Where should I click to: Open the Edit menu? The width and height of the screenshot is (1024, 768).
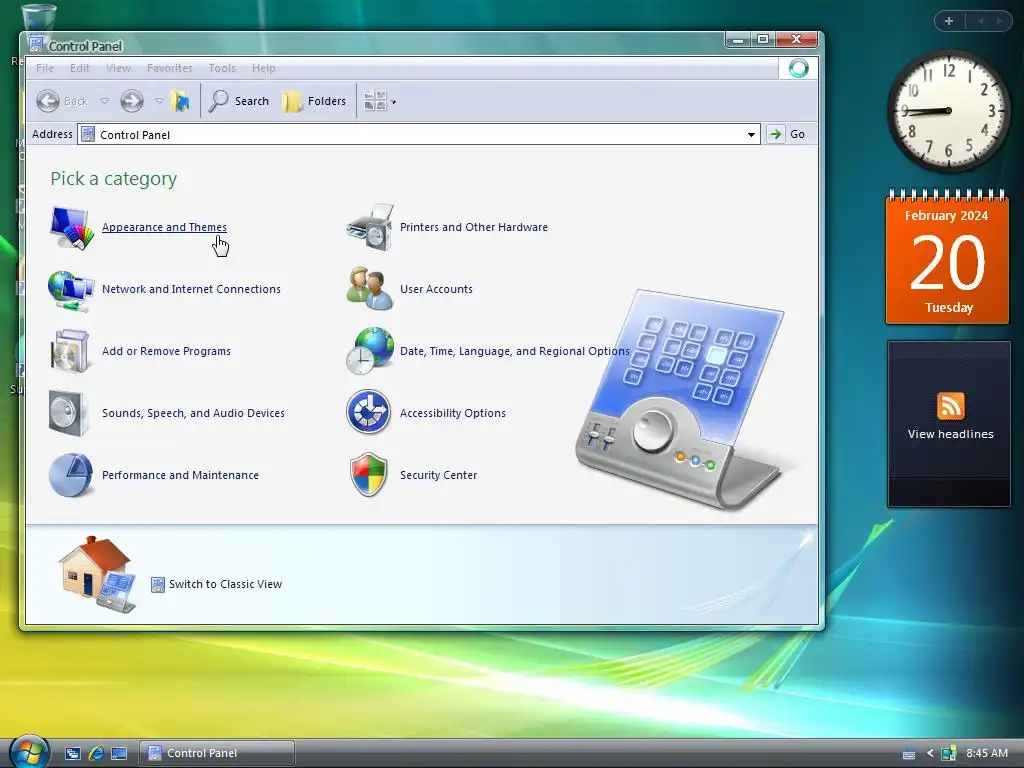tap(80, 68)
